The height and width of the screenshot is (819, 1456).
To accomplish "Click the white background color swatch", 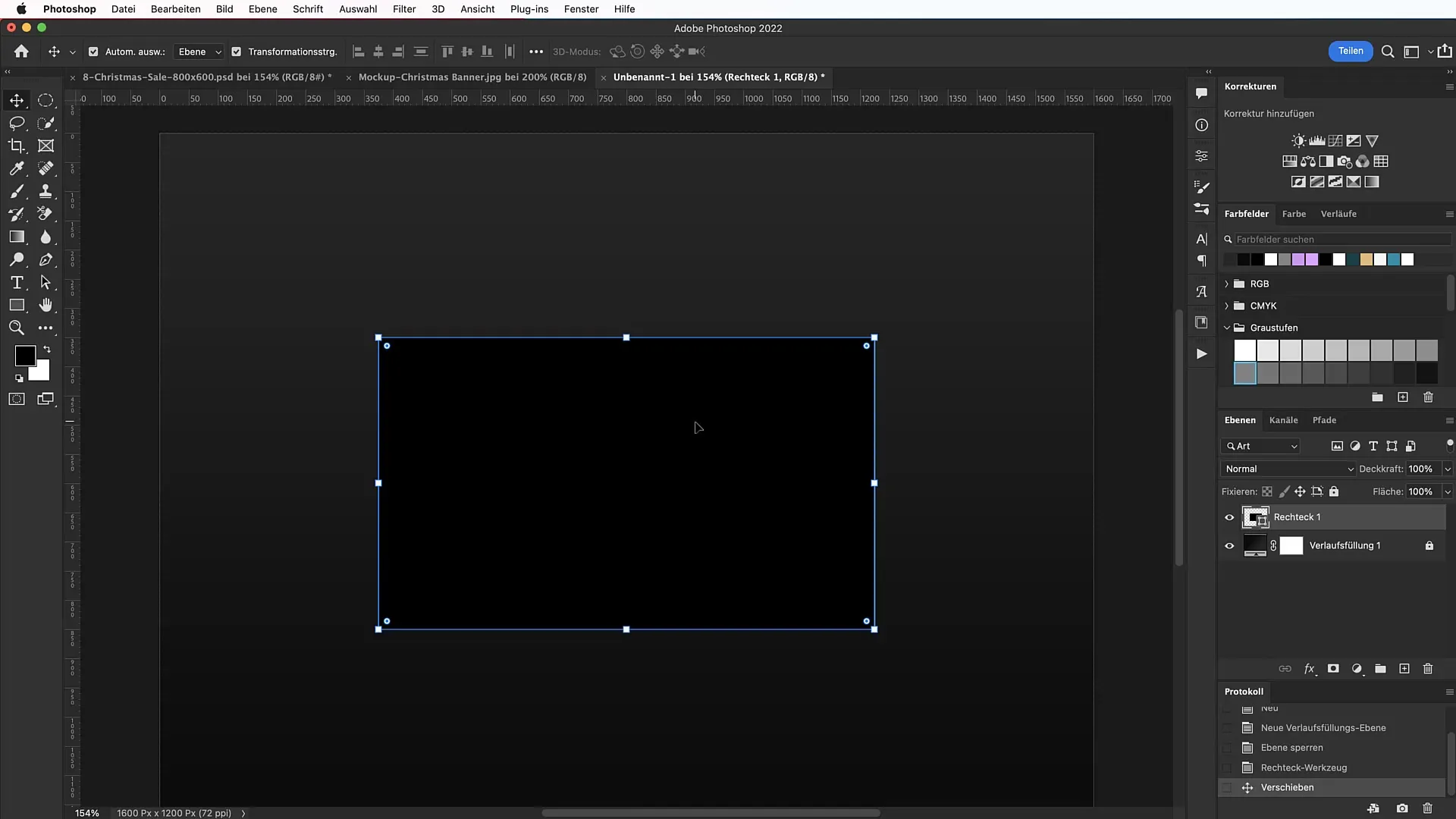I will coord(42,373).
